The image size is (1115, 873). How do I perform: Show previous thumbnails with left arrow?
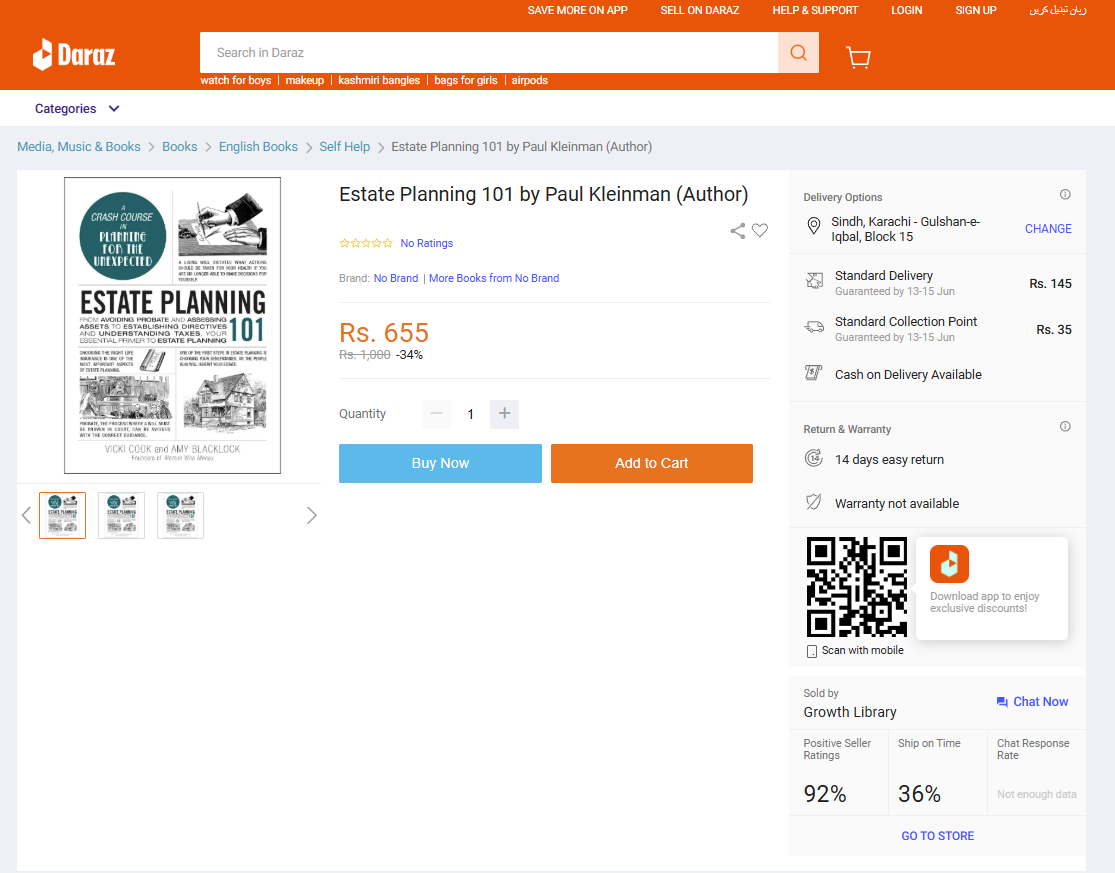(x=26, y=515)
